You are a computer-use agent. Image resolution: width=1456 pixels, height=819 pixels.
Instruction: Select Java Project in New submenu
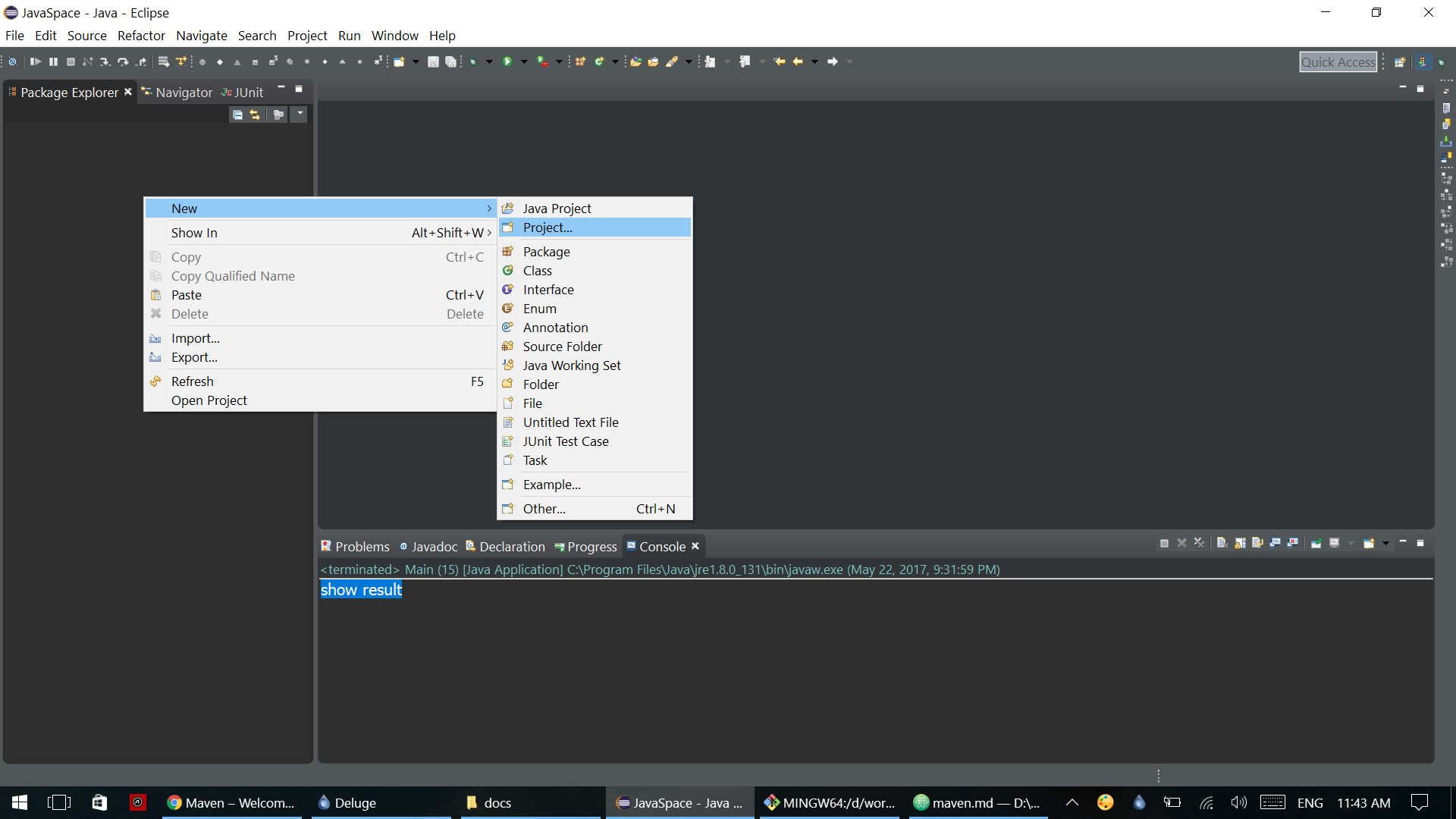pyautogui.click(x=595, y=209)
